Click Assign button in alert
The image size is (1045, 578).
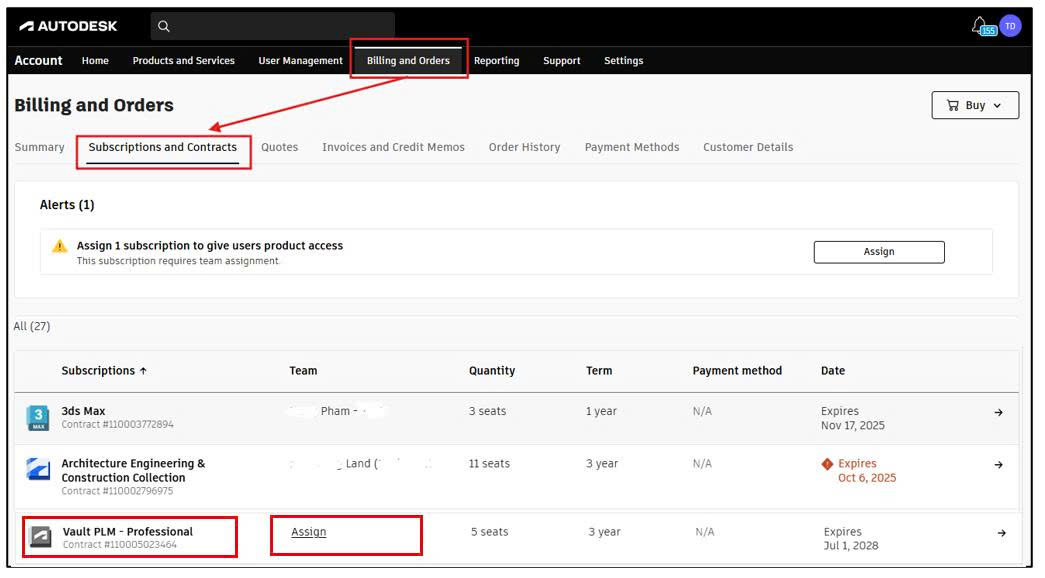879,252
